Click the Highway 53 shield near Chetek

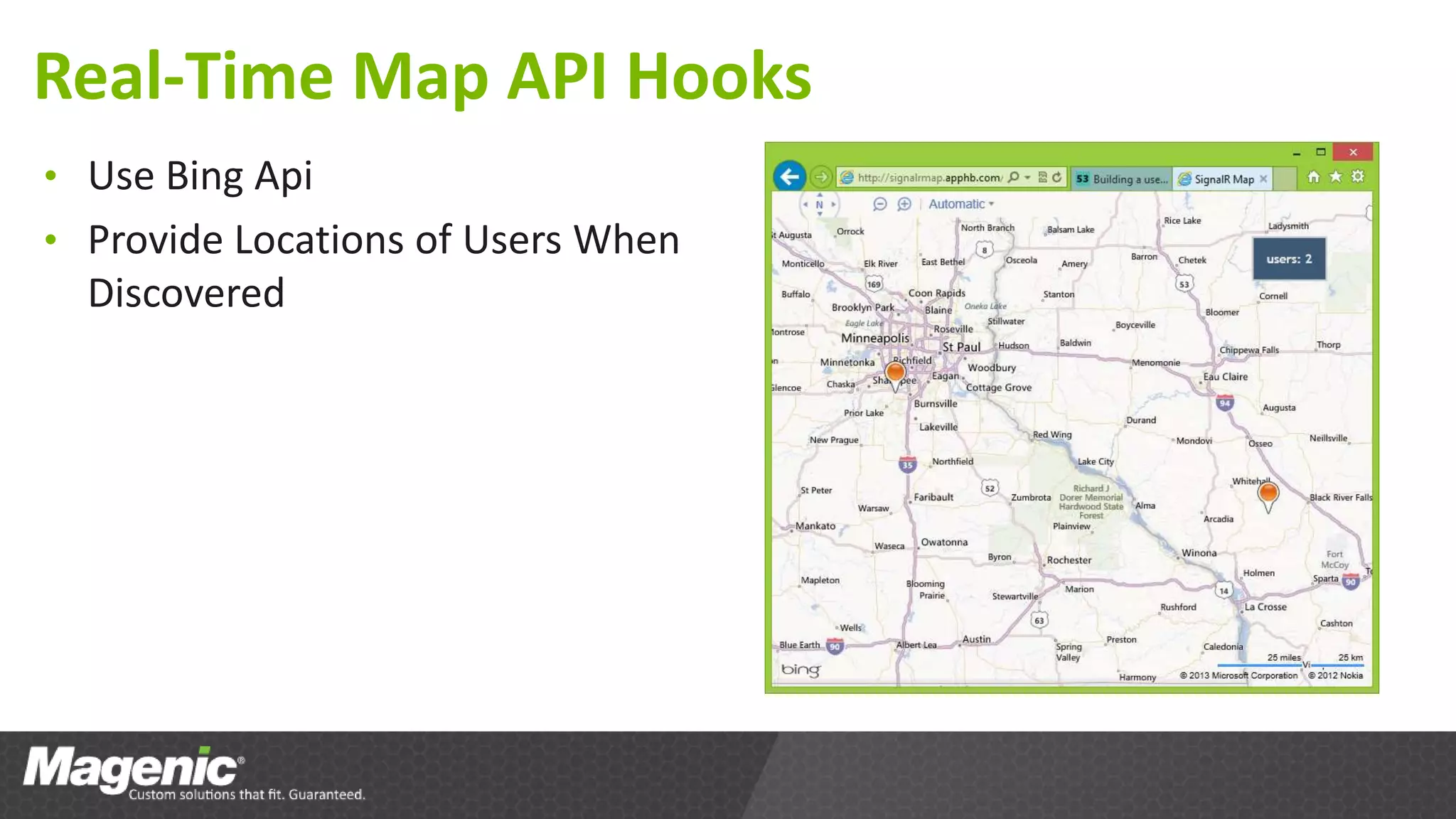[1184, 284]
